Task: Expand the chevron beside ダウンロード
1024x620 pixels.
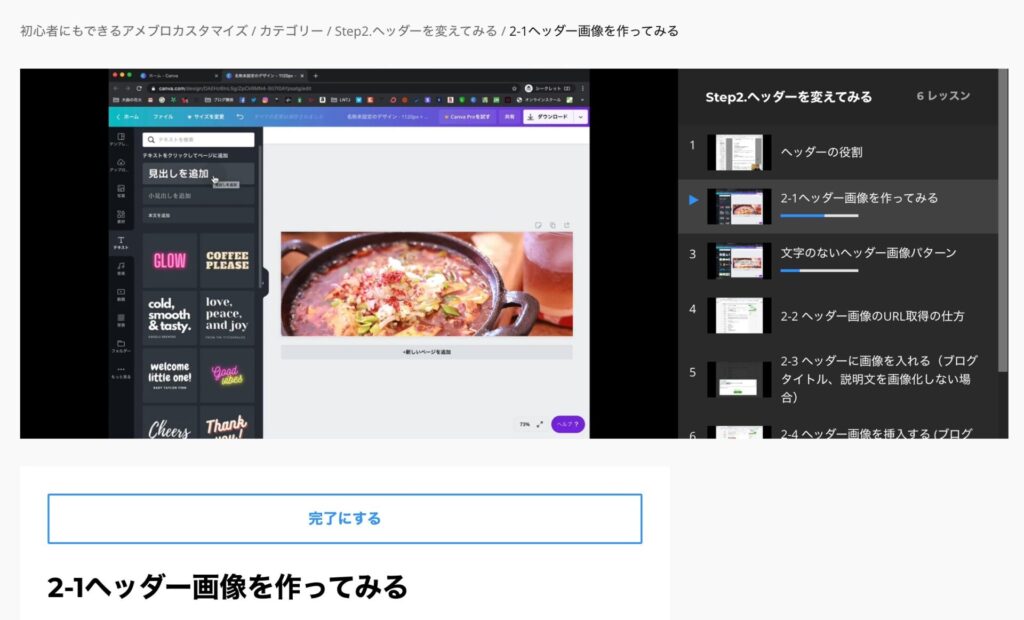Action: coord(581,117)
